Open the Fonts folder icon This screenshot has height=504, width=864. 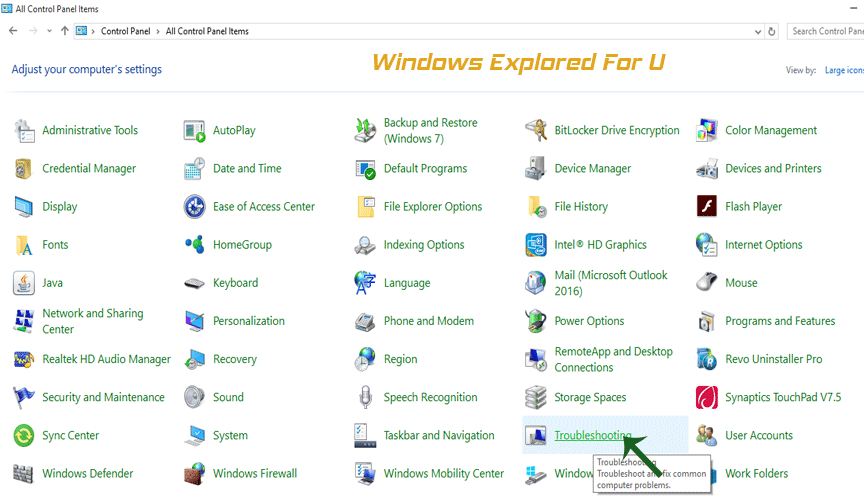click(x=24, y=245)
